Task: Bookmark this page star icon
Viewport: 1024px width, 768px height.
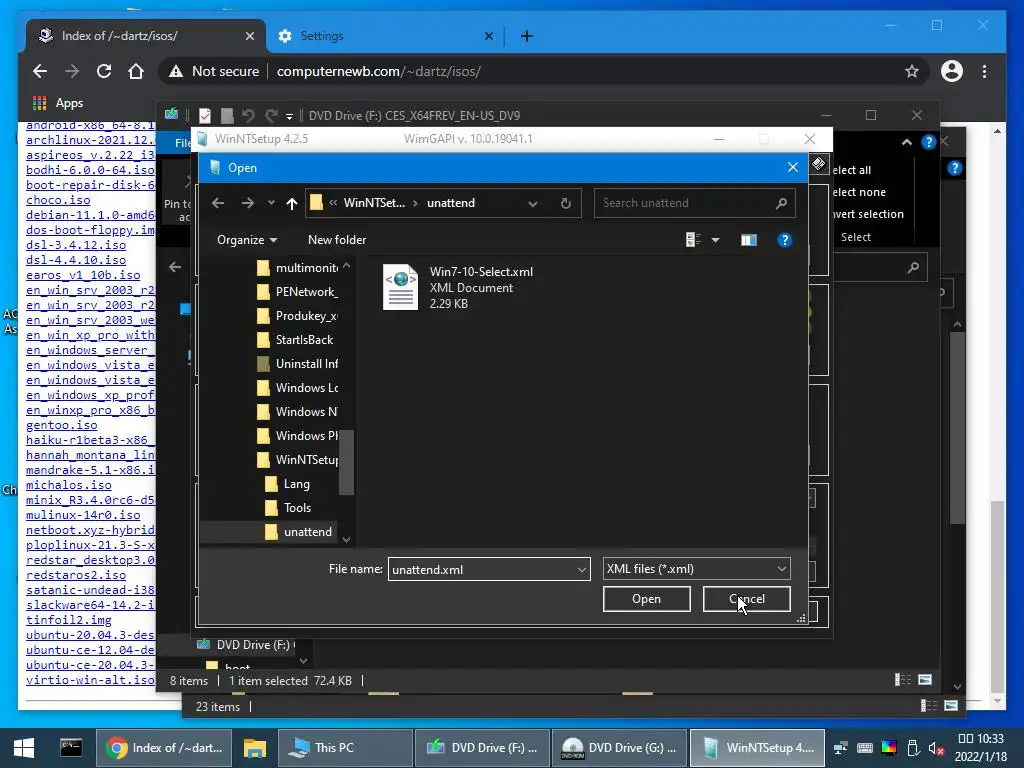Action: 912,71
